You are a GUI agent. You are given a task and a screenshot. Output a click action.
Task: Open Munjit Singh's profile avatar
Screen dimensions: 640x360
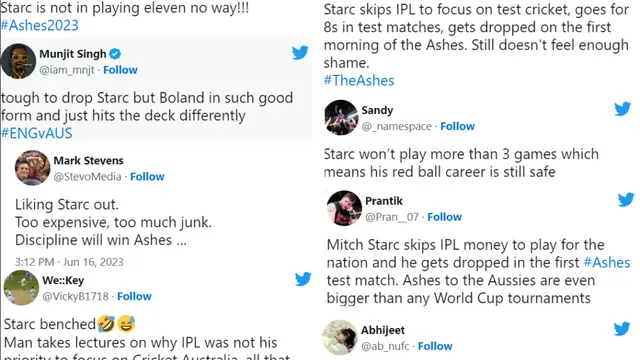point(18,61)
